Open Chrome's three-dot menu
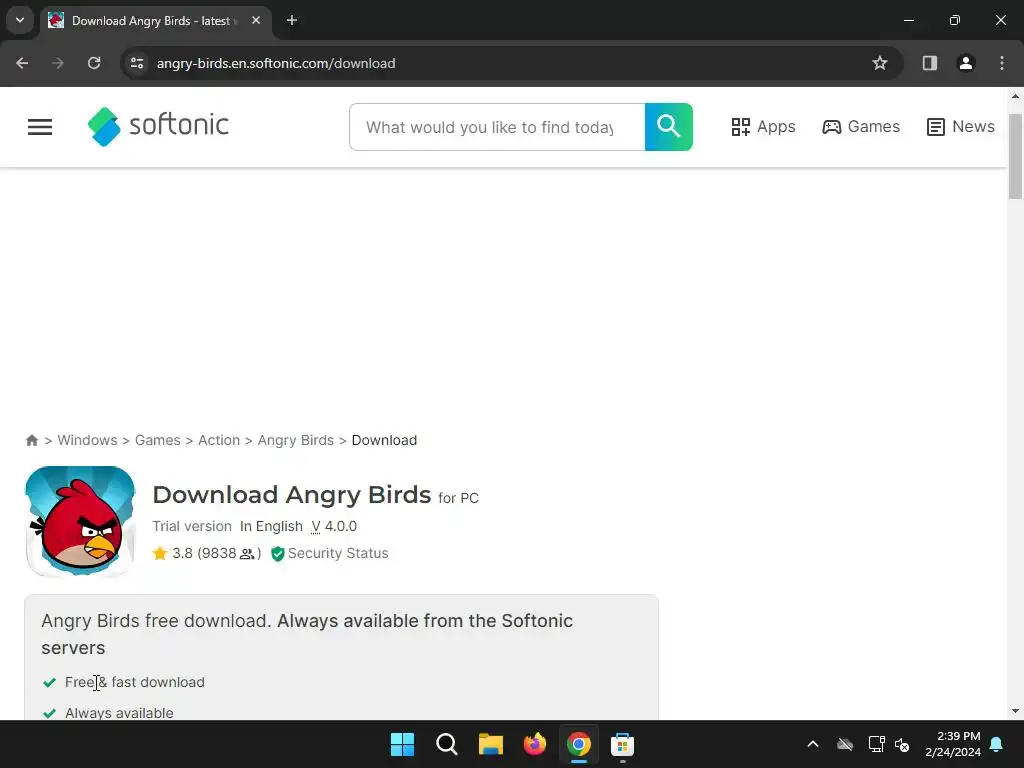This screenshot has width=1024, height=768. [1002, 63]
